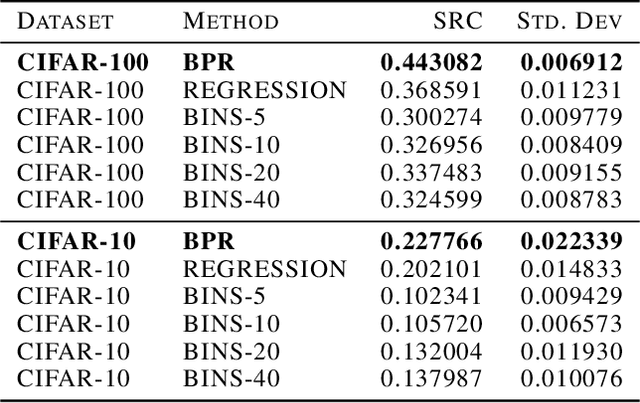Viewport: 640px width, 403px height.
Task: Click the SRC value 0.202101
Action: [x=431, y=268]
